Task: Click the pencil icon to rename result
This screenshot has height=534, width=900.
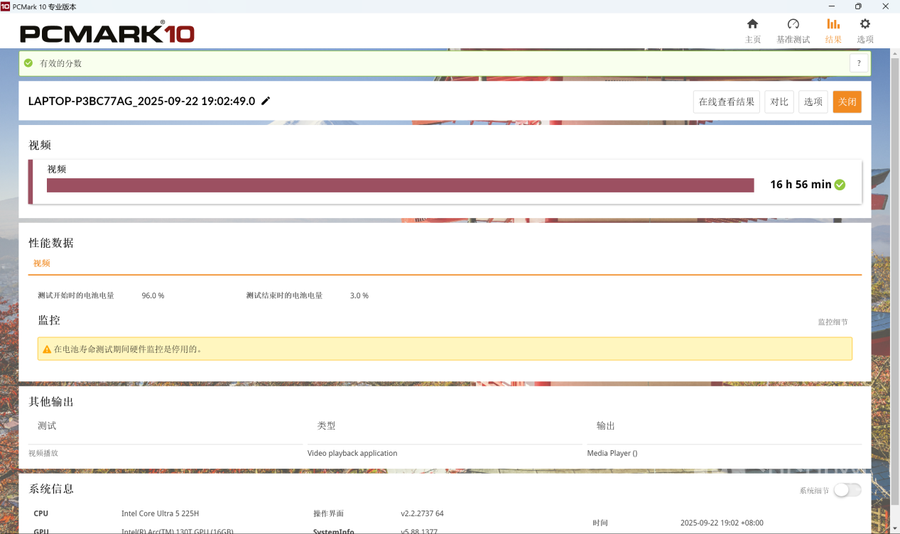Action: tap(266, 101)
